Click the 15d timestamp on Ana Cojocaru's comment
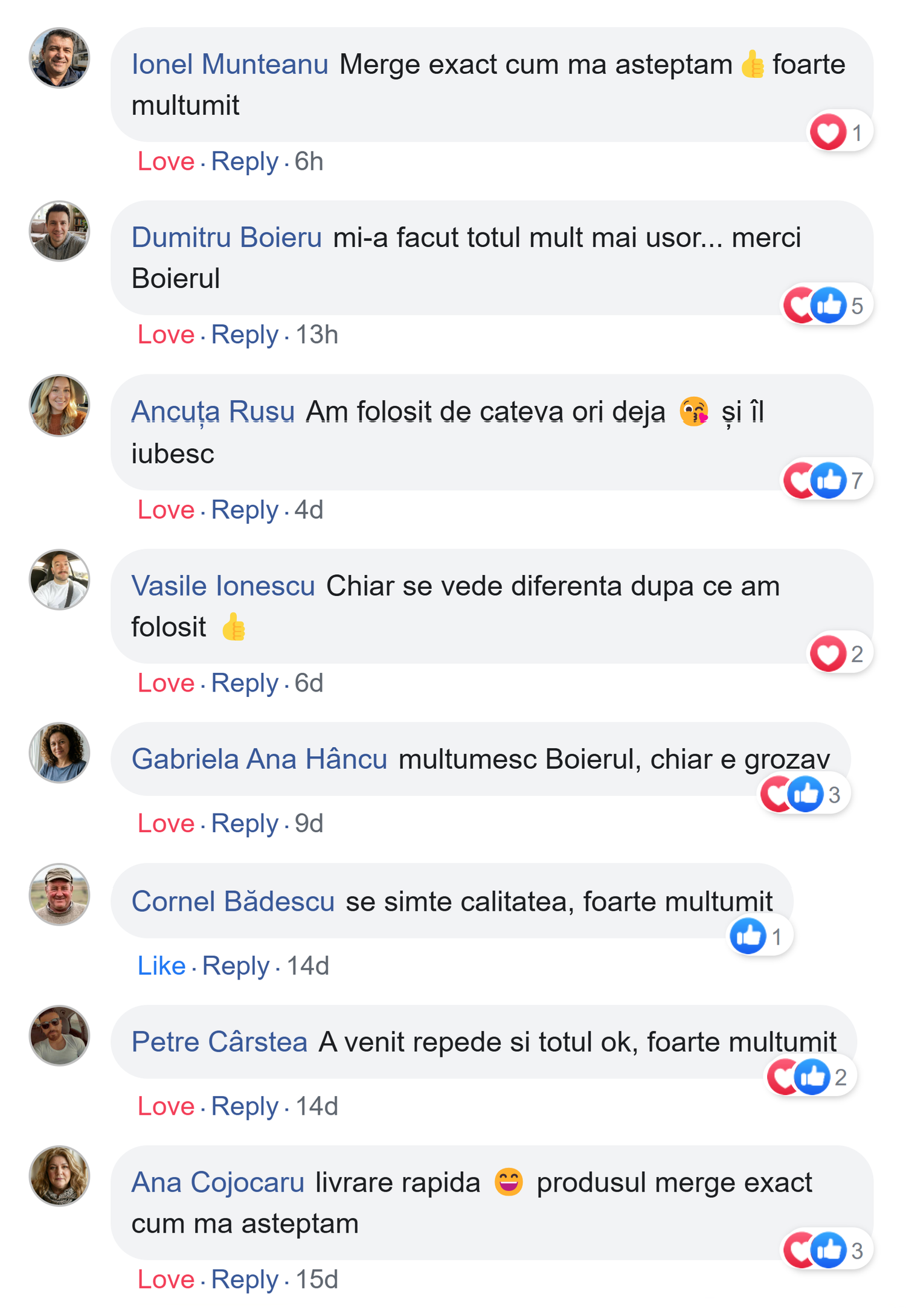Screen dimensions: 906x1316 tap(316, 1280)
